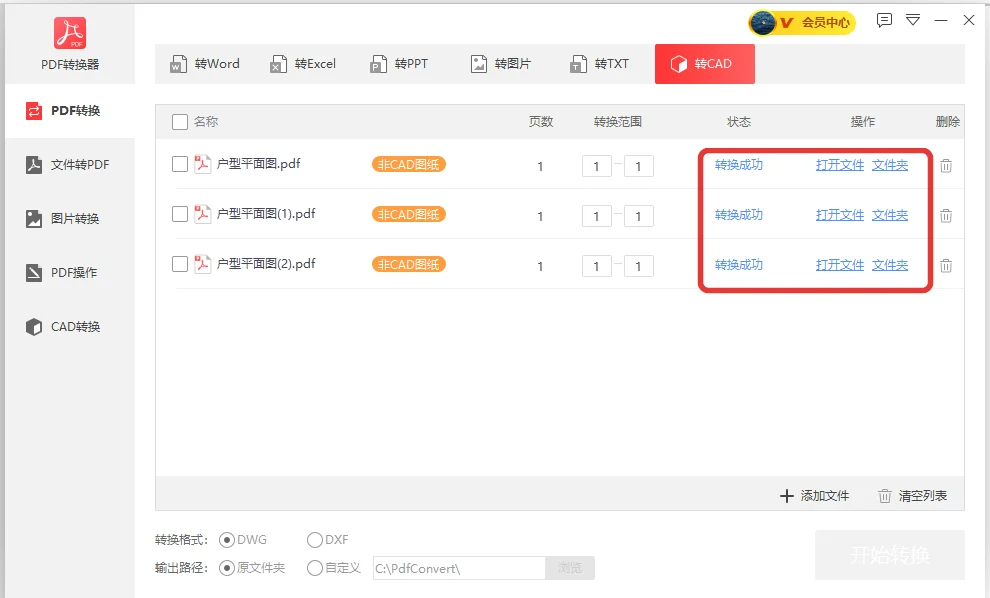
Task: Click the 状态 column header
Action: tap(739, 122)
